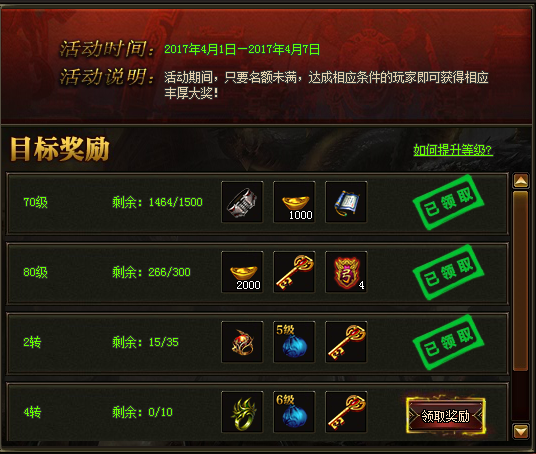Click the blue scroll reward icon

point(346,202)
